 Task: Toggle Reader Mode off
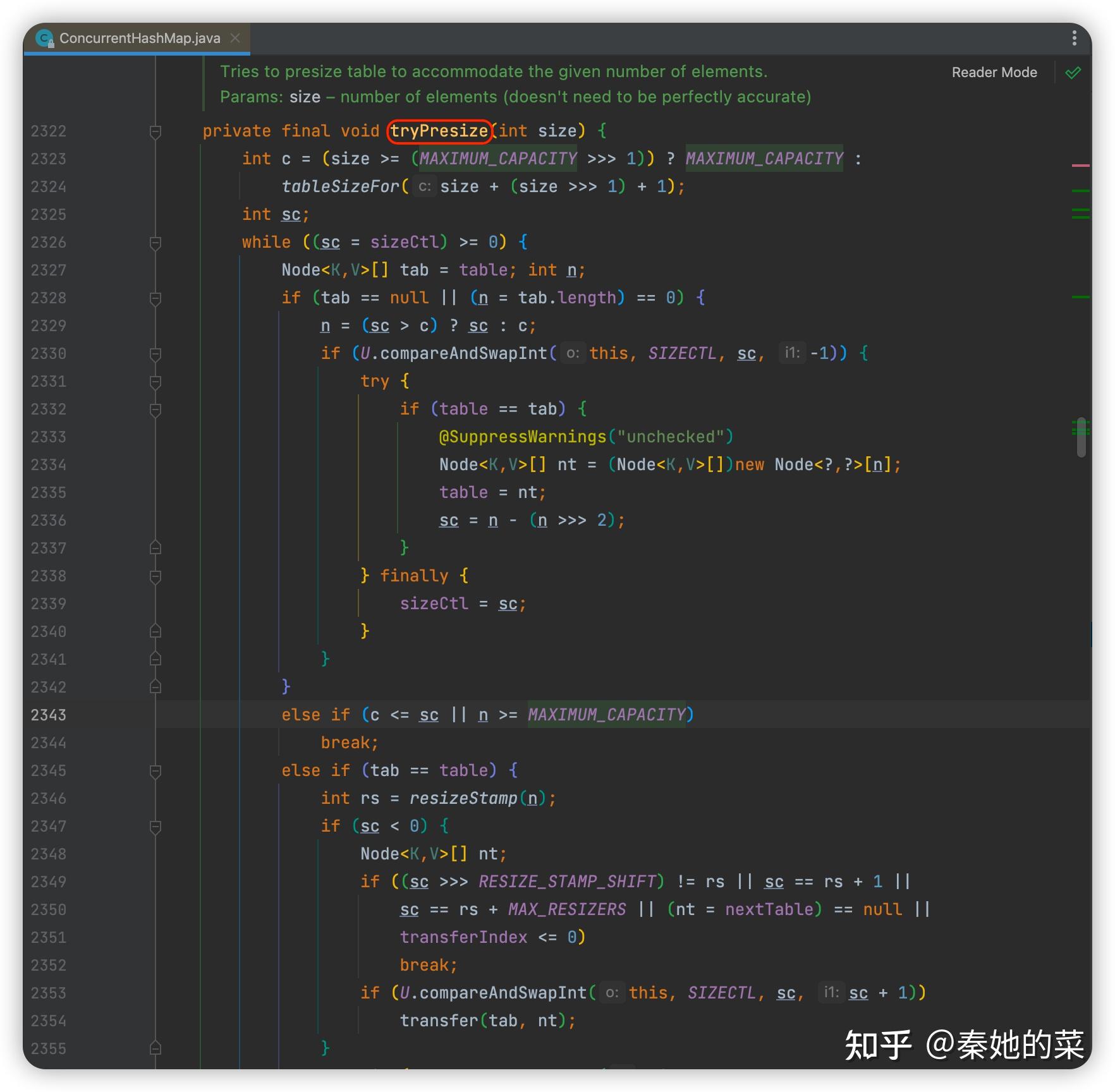click(x=994, y=72)
